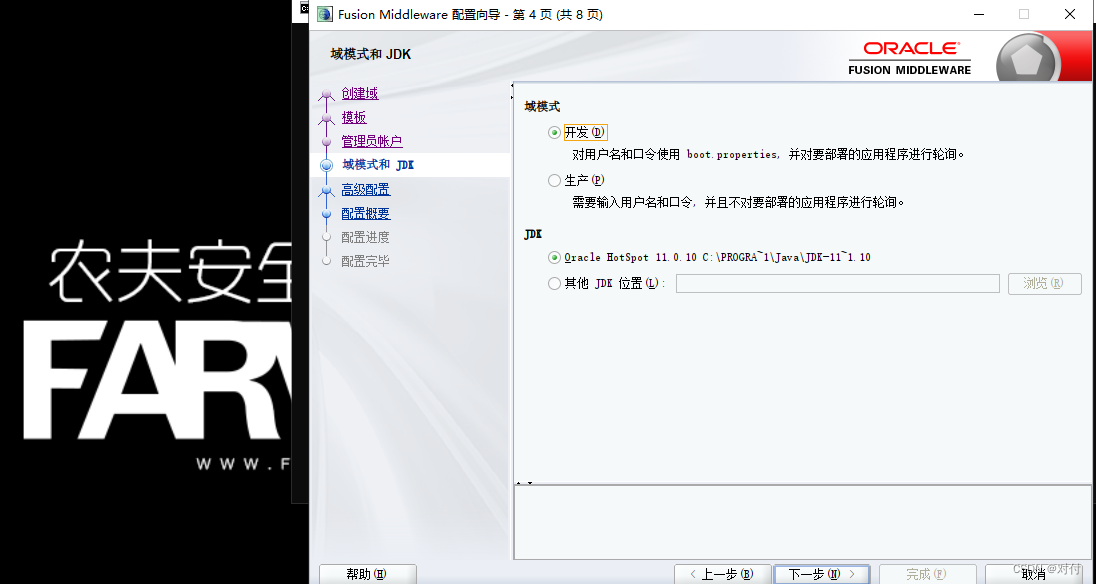Select the 开发 development mode radio button

point(554,133)
